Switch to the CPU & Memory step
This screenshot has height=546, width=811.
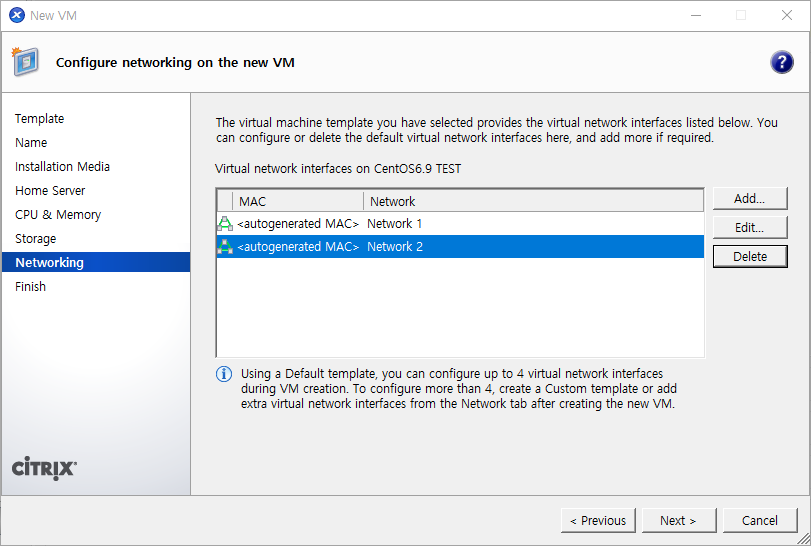tap(58, 215)
